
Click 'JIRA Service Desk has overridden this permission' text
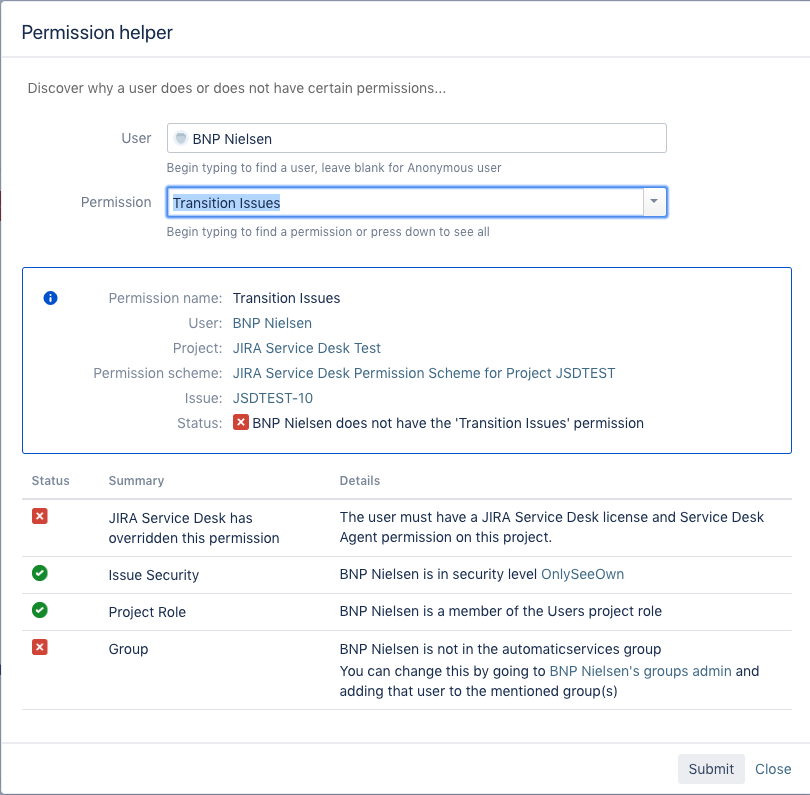click(x=194, y=528)
